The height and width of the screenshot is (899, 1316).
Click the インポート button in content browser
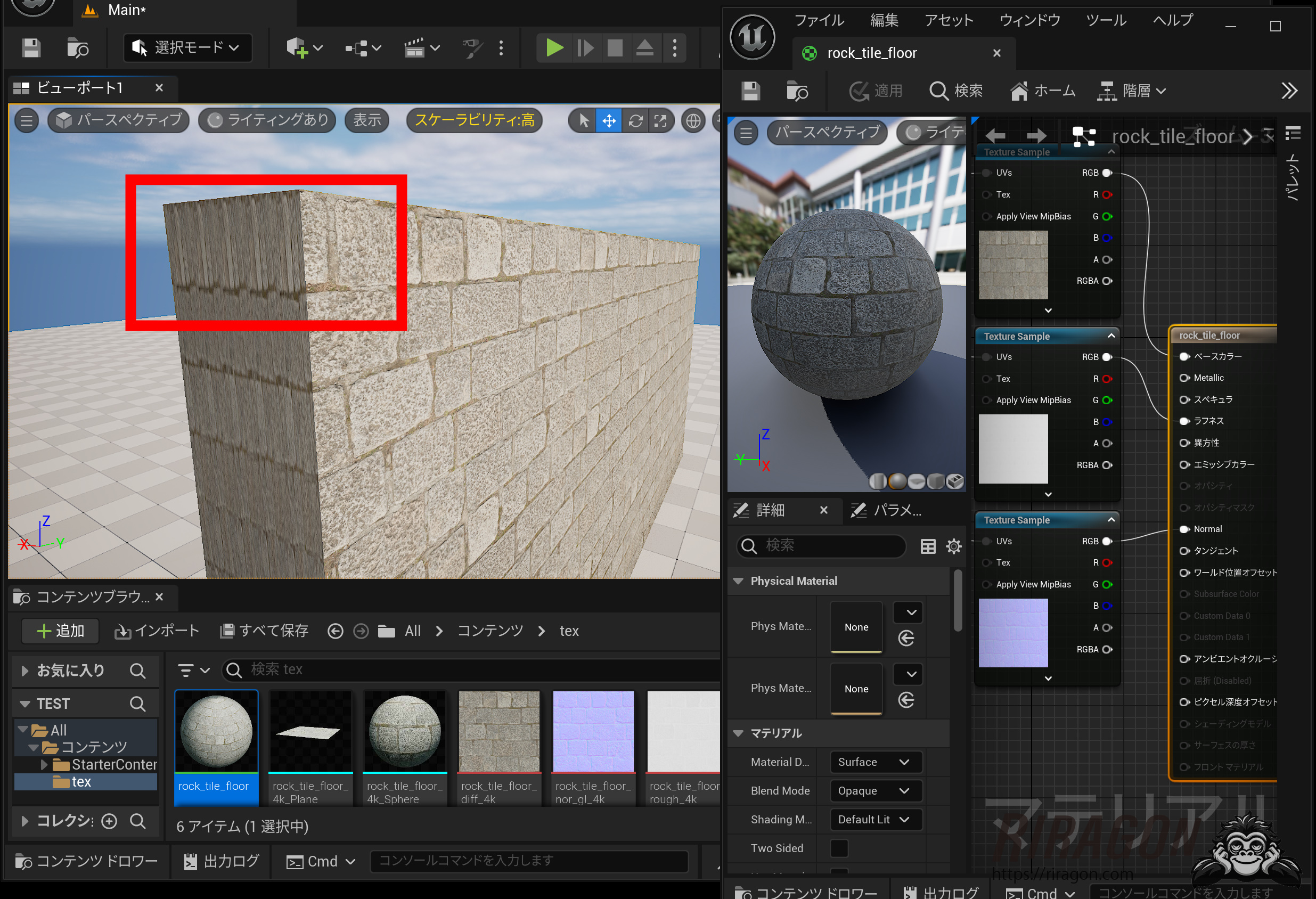(x=157, y=631)
